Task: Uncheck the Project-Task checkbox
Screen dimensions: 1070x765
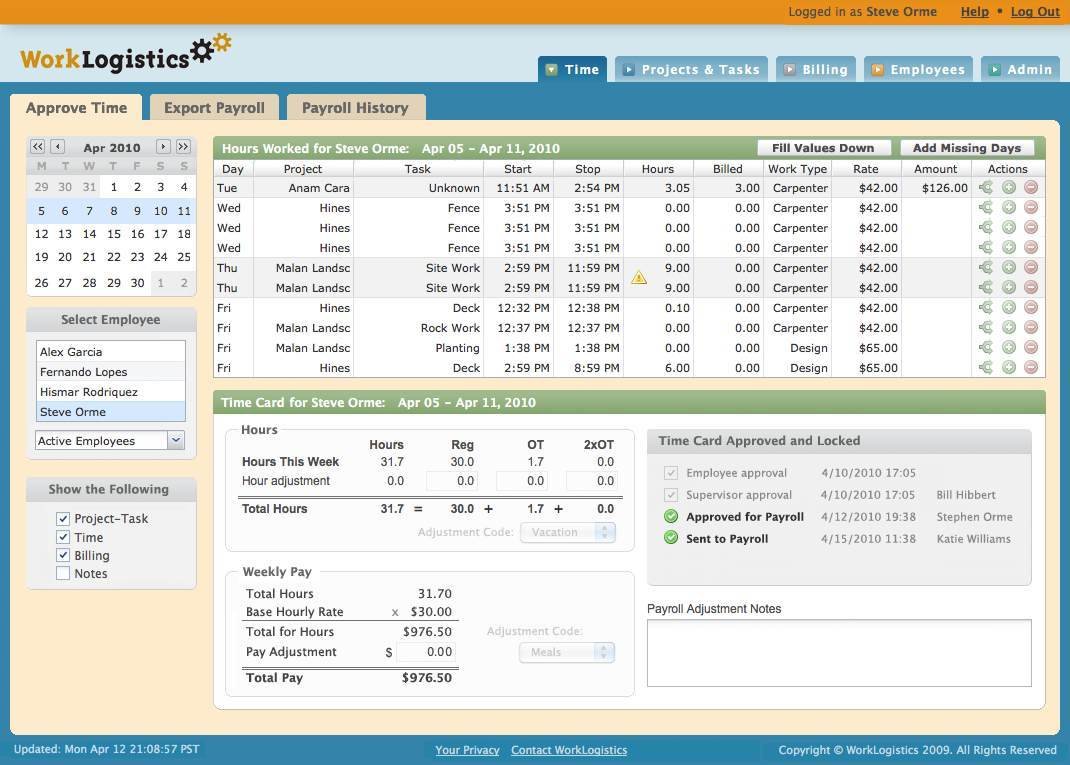Action: pos(63,519)
